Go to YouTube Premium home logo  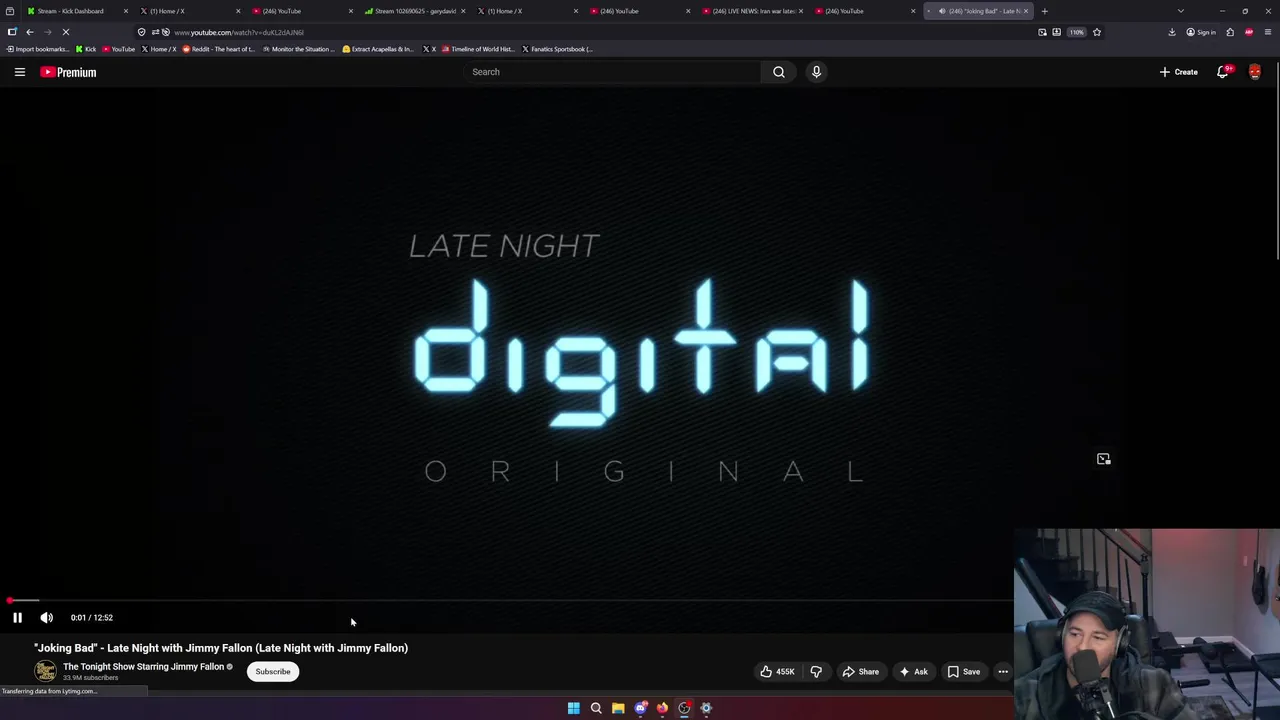pyautogui.click(x=68, y=72)
